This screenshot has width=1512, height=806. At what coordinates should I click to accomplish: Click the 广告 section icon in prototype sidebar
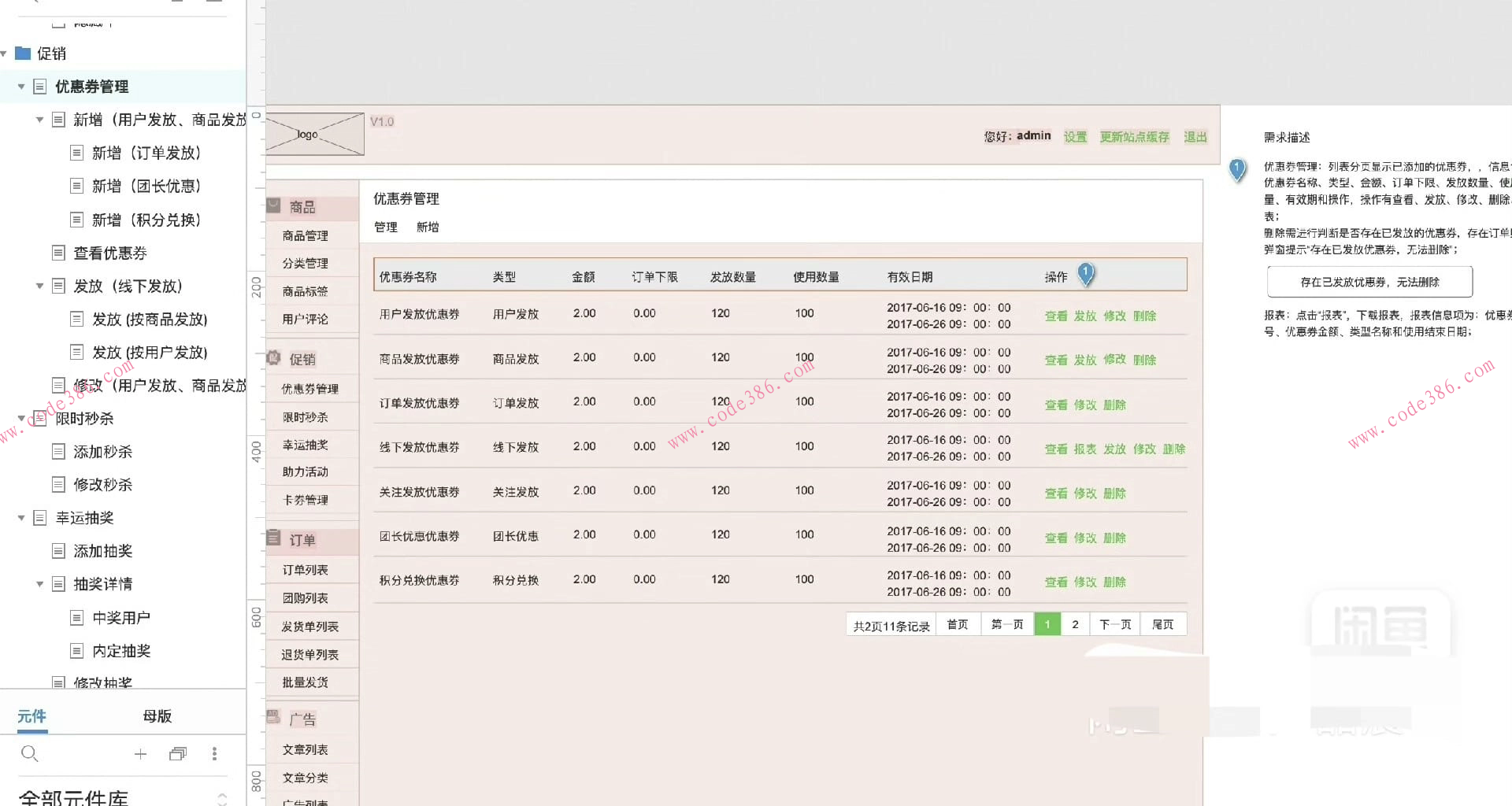(x=272, y=717)
